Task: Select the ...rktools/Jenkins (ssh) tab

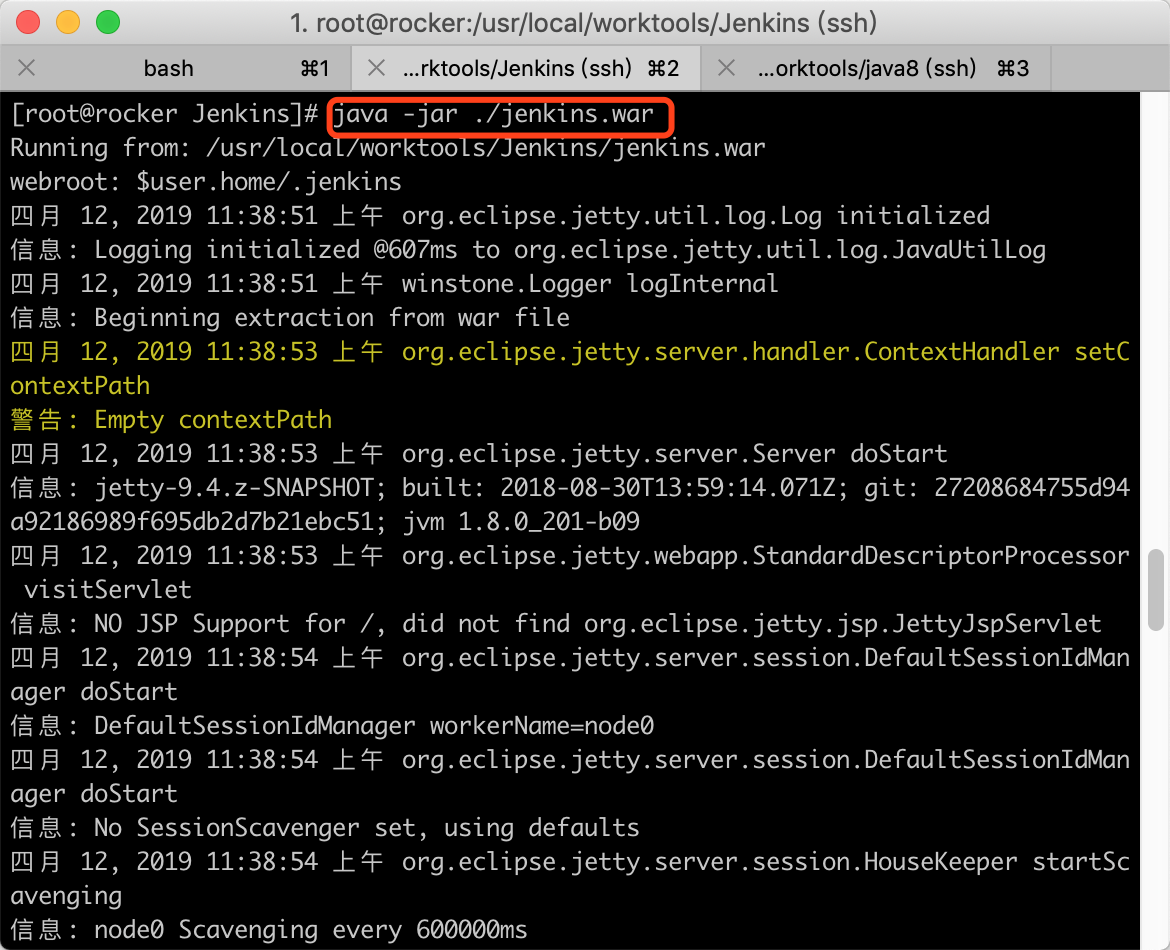Action: click(x=526, y=69)
